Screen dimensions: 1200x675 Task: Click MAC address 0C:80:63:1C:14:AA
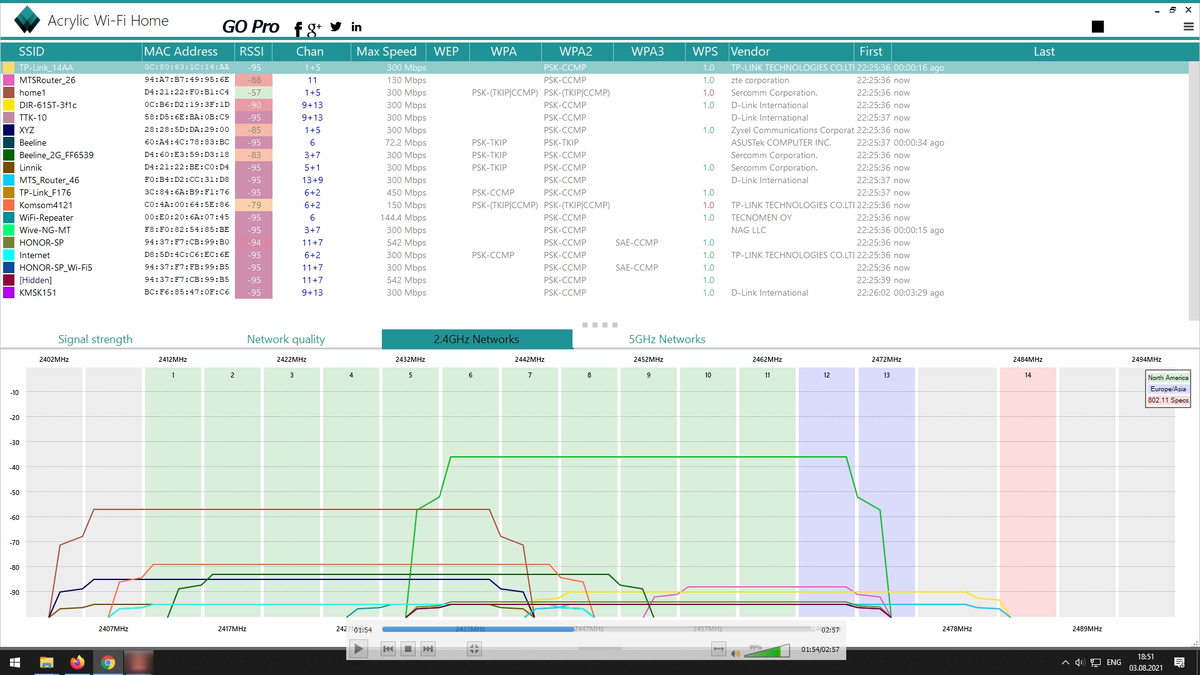tap(187, 68)
